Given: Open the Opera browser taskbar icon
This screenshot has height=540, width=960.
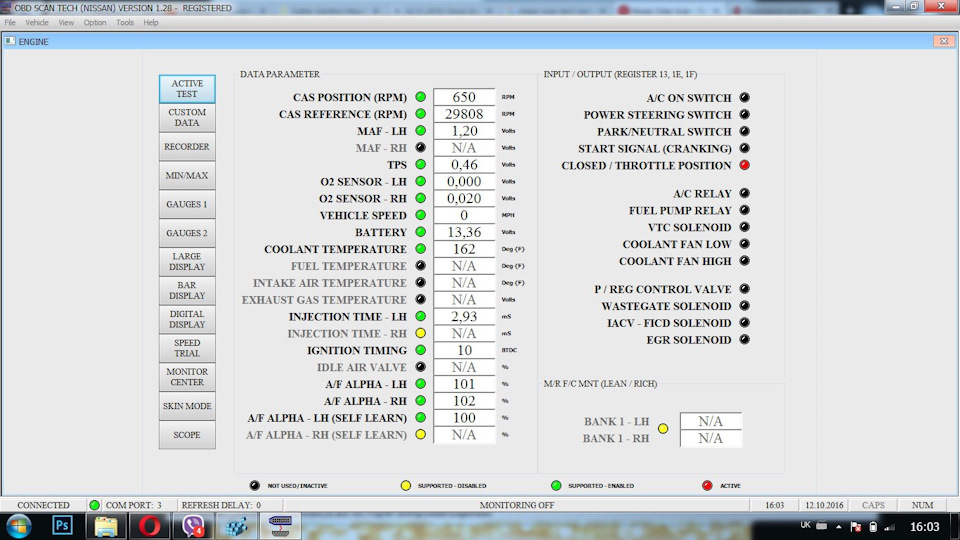Looking at the screenshot, I should click(150, 525).
